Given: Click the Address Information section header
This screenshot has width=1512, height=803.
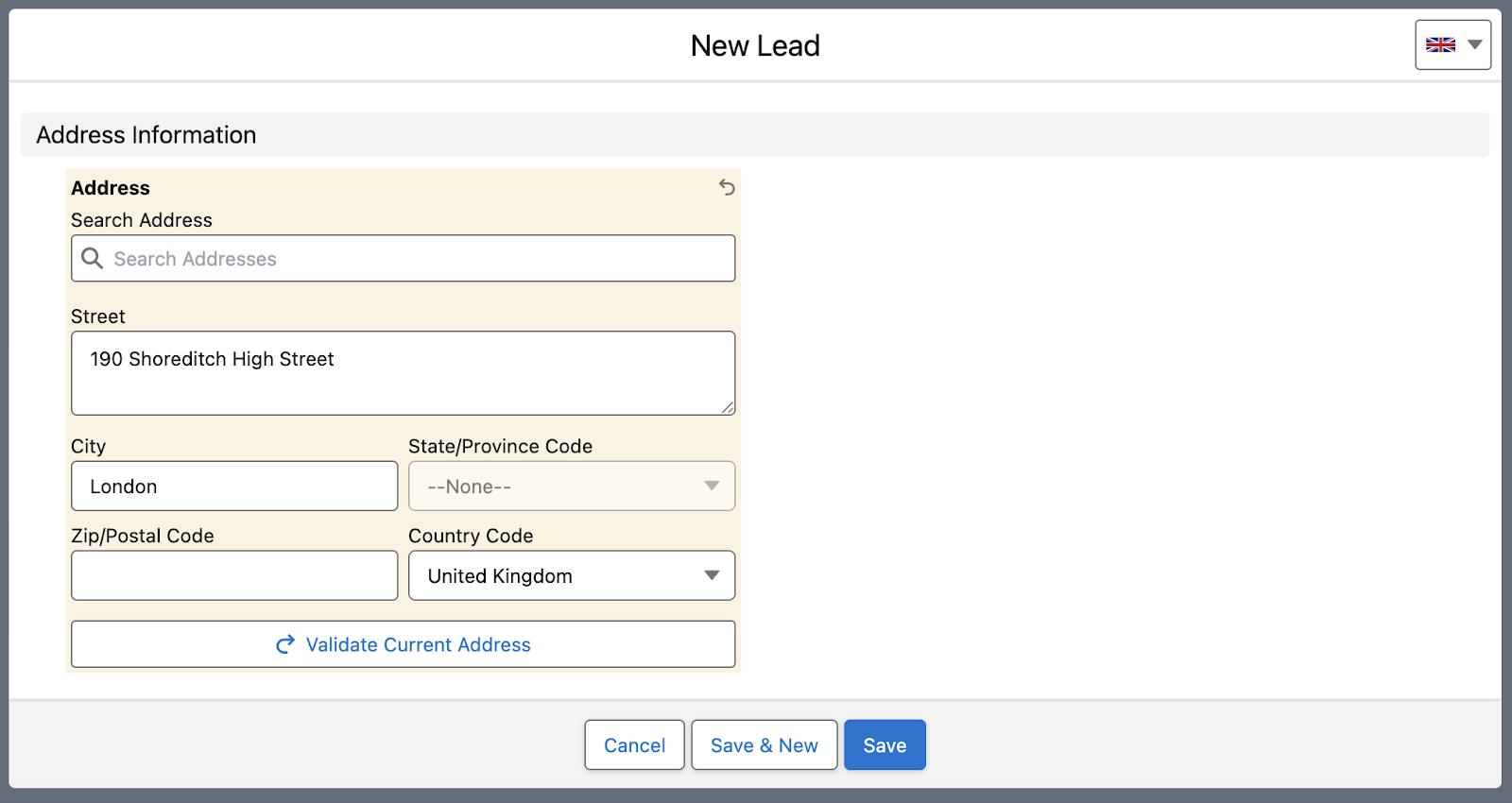Looking at the screenshot, I should (146, 135).
